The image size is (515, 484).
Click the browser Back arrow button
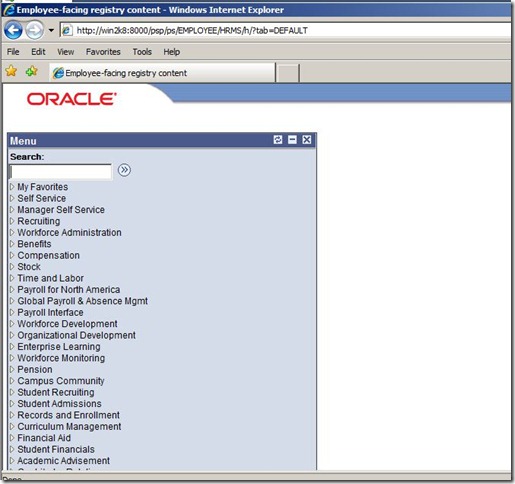13,30
